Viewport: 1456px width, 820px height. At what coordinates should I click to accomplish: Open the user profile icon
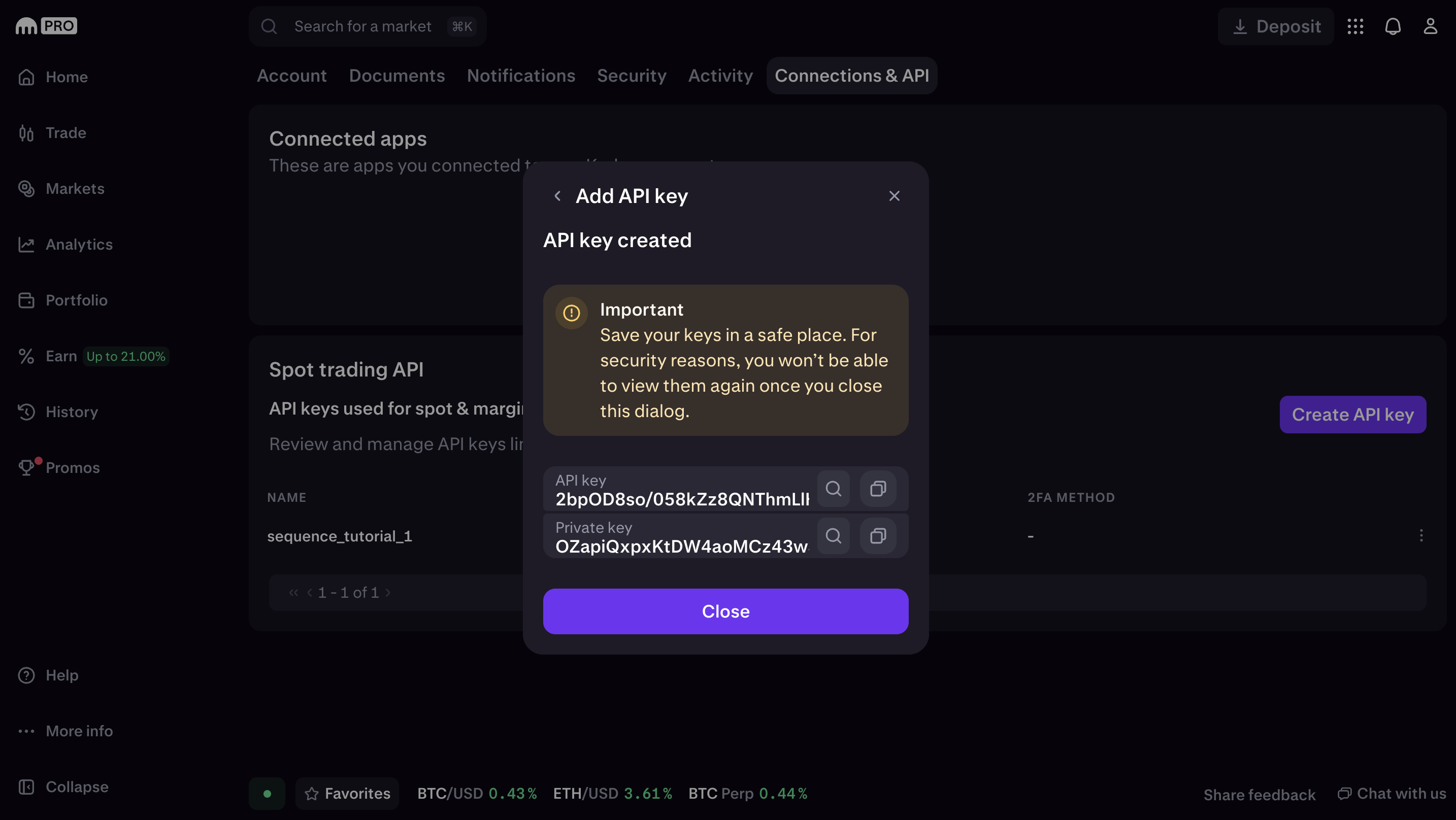coord(1431,26)
